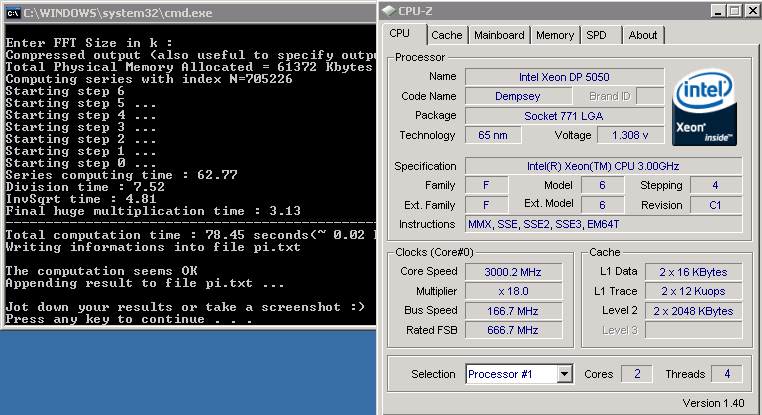762x415 pixels.
Task: Click the Level 2 value 2 x 2048 KBytes
Action: (693, 311)
